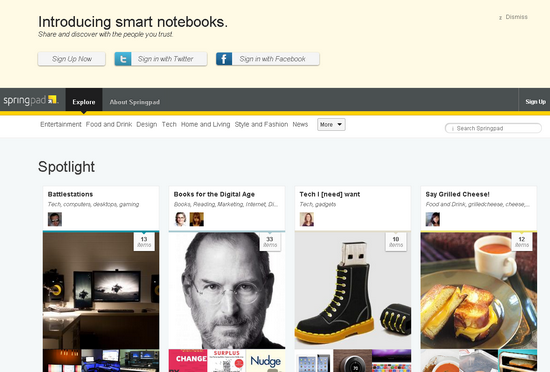Open About Springpad tab

point(135,102)
